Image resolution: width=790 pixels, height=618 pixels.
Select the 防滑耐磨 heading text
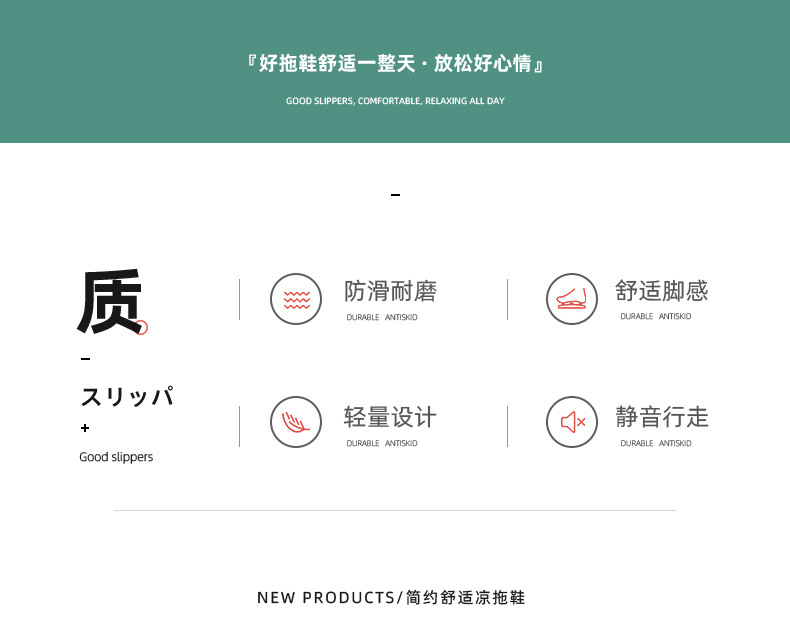point(390,291)
